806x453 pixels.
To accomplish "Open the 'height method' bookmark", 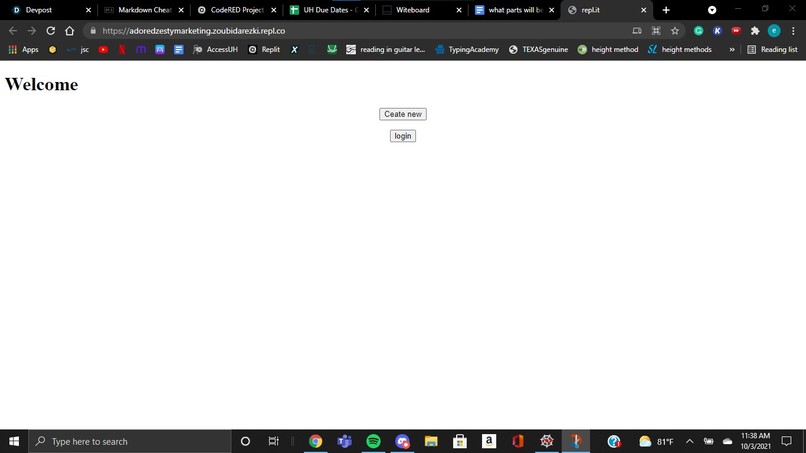I will [x=608, y=49].
